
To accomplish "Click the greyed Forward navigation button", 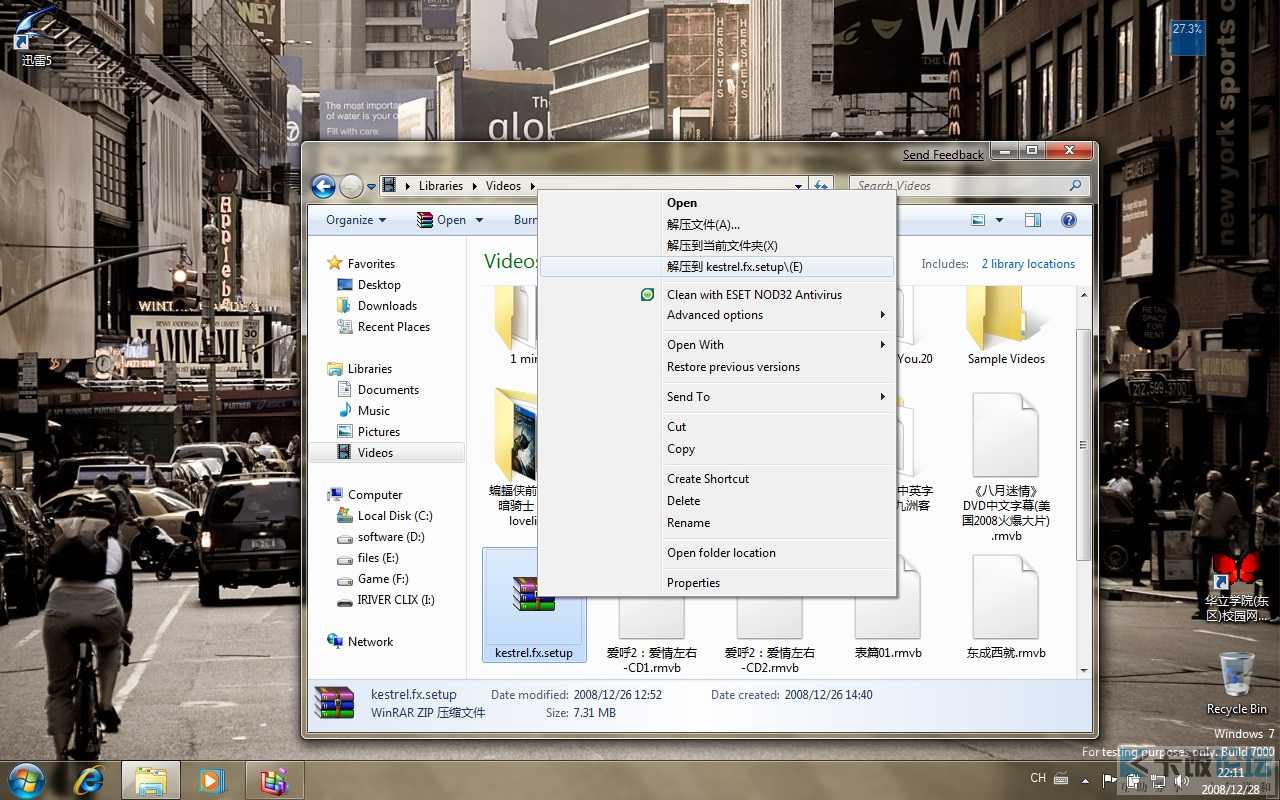I will (351, 186).
